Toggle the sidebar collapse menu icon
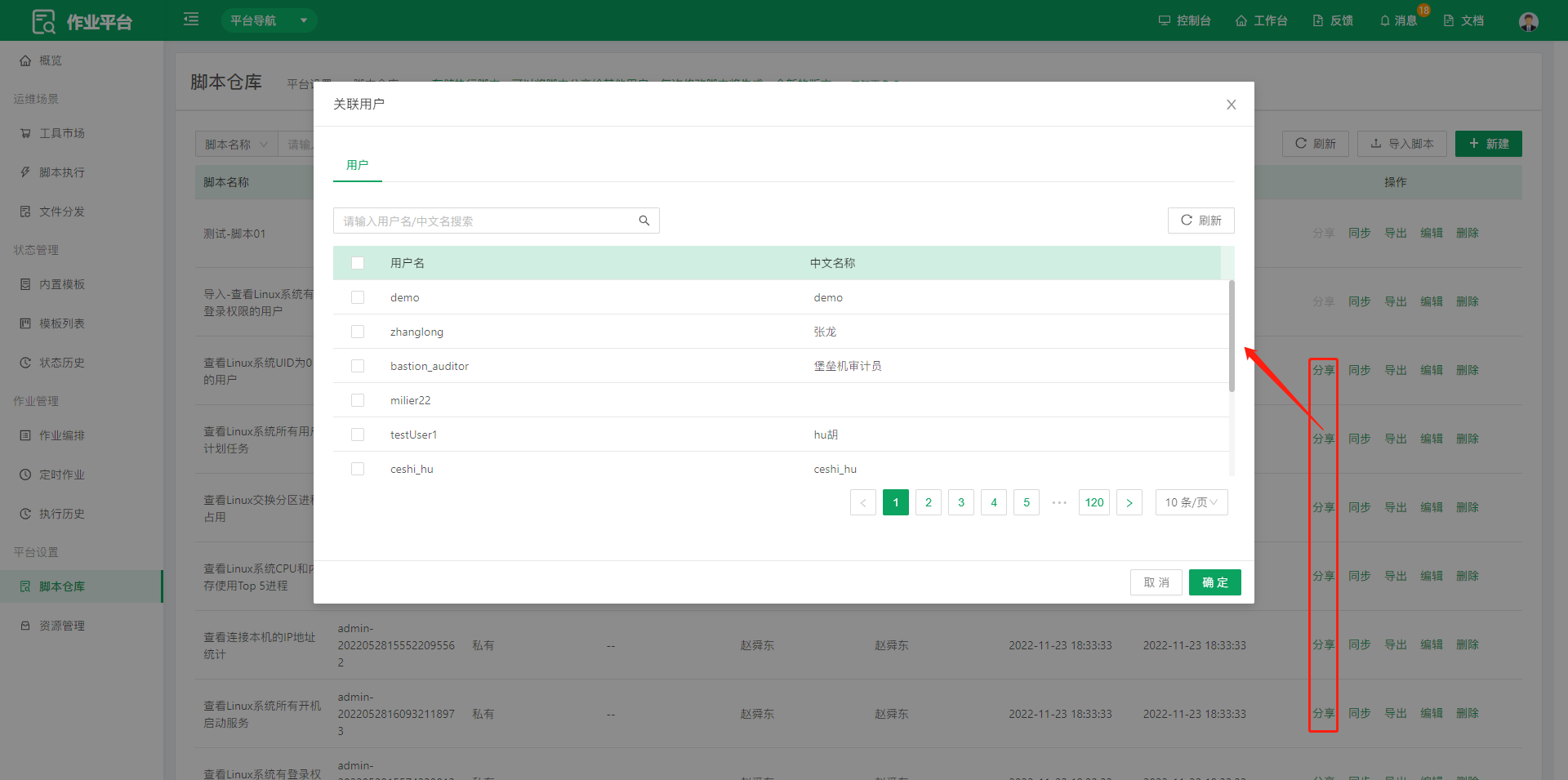Viewport: 1568px width, 780px height. tap(191, 19)
